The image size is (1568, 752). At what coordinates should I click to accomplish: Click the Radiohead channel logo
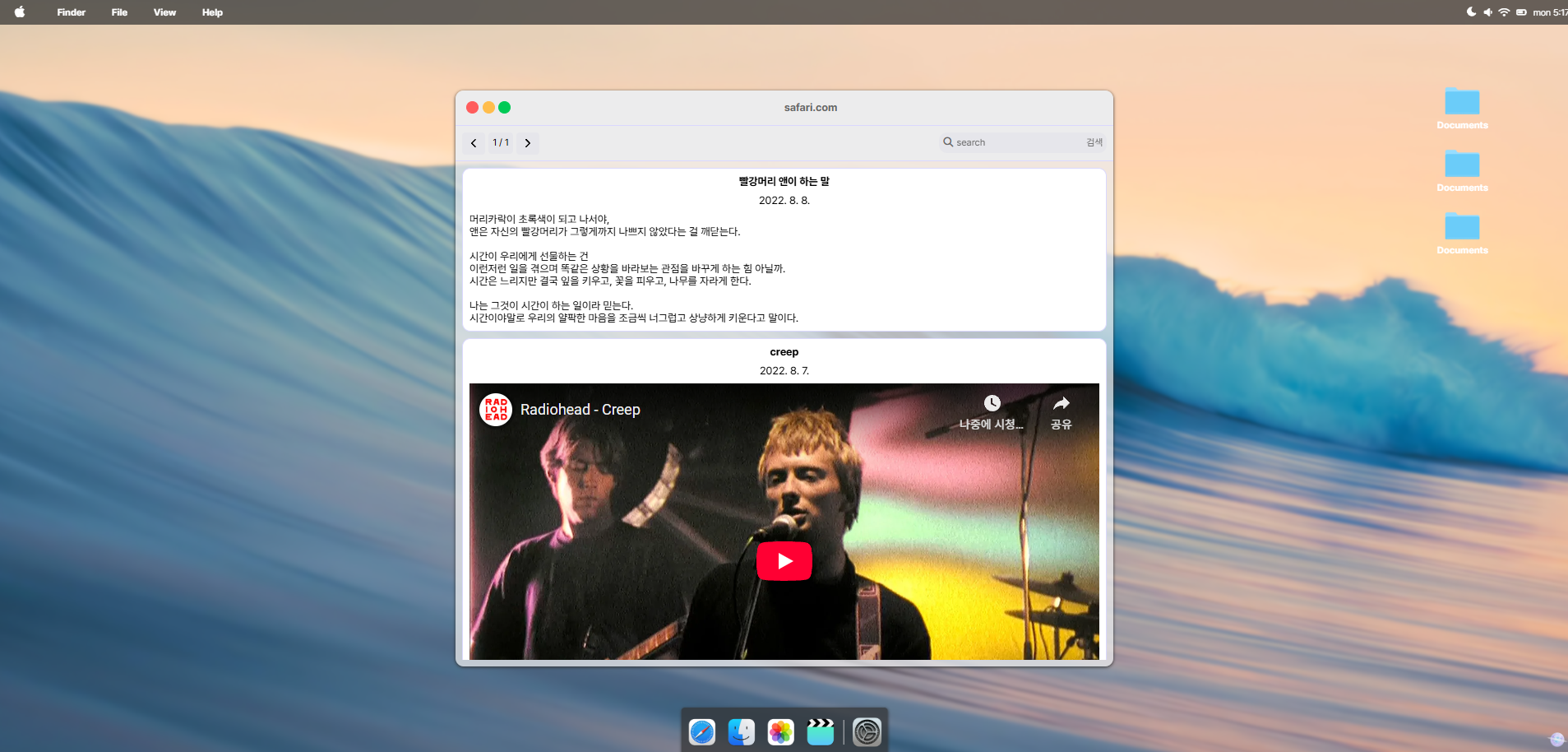pyautogui.click(x=496, y=410)
